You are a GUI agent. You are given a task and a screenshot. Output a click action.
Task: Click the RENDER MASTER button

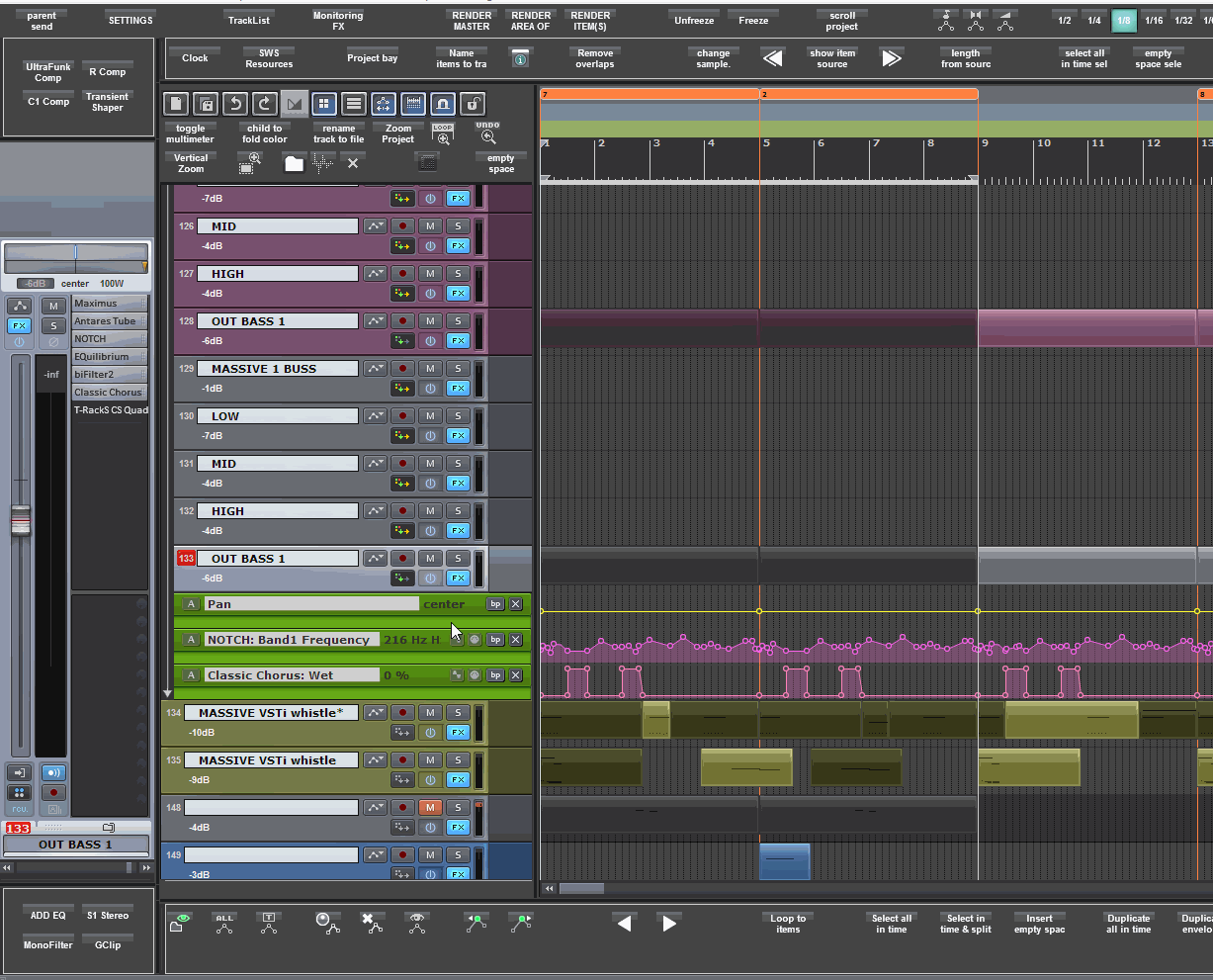click(472, 21)
